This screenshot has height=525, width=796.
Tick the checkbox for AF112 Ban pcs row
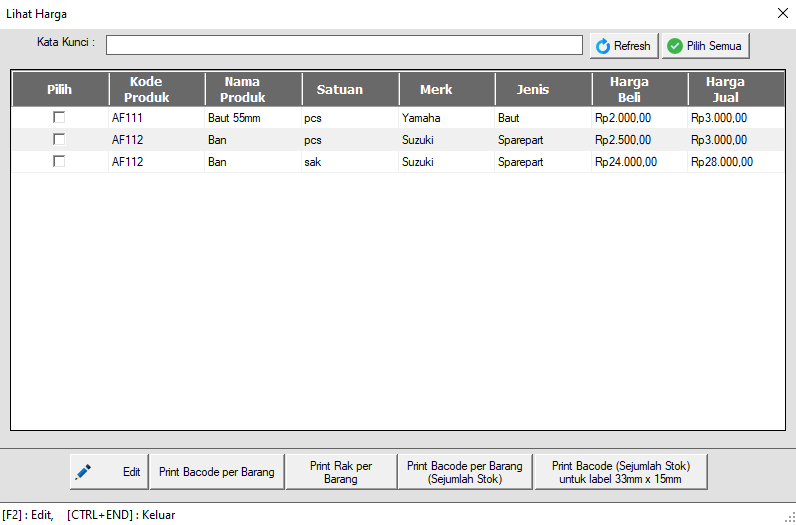[x=59, y=140]
